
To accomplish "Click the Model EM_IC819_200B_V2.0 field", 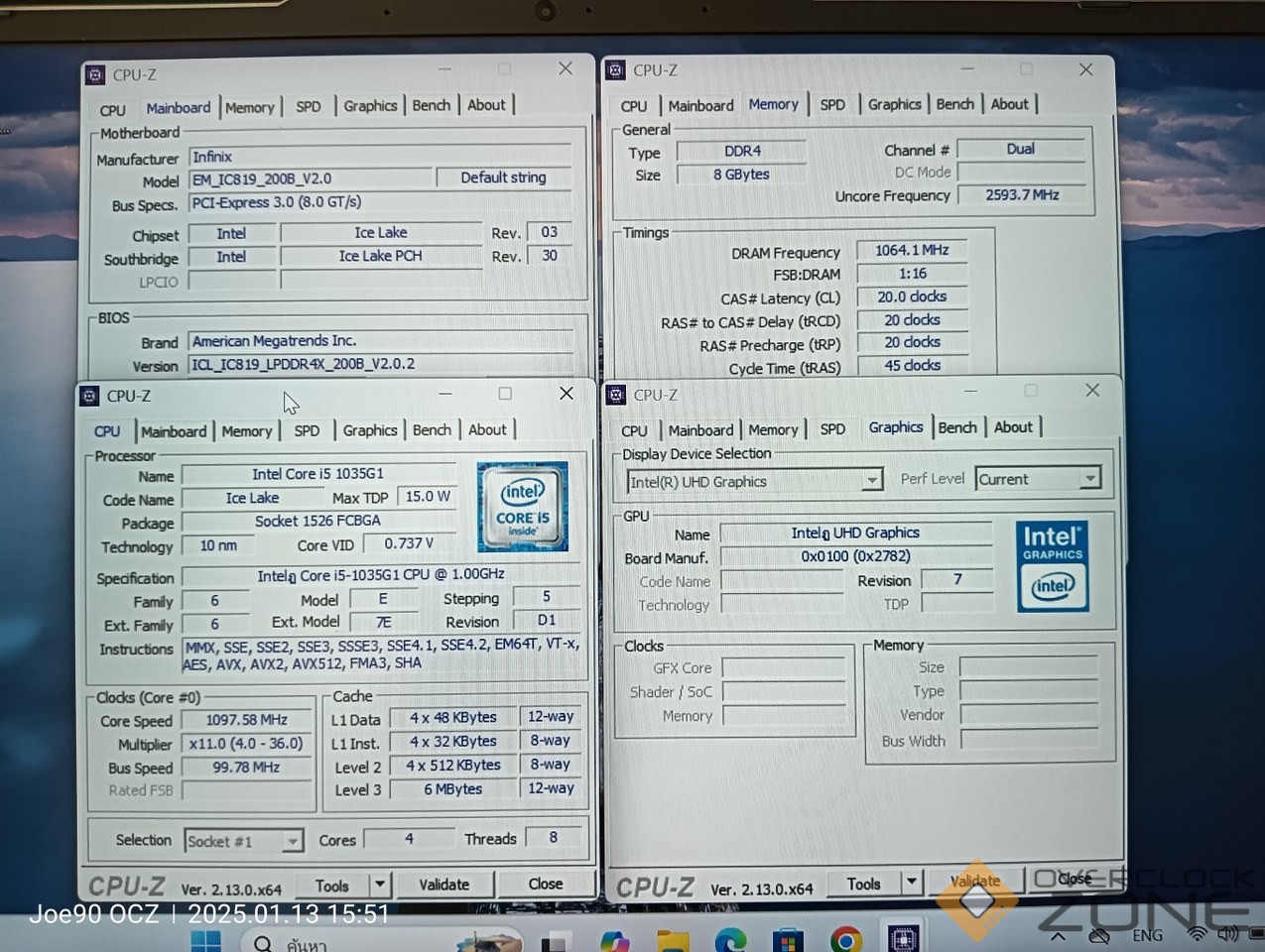I will [311, 179].
